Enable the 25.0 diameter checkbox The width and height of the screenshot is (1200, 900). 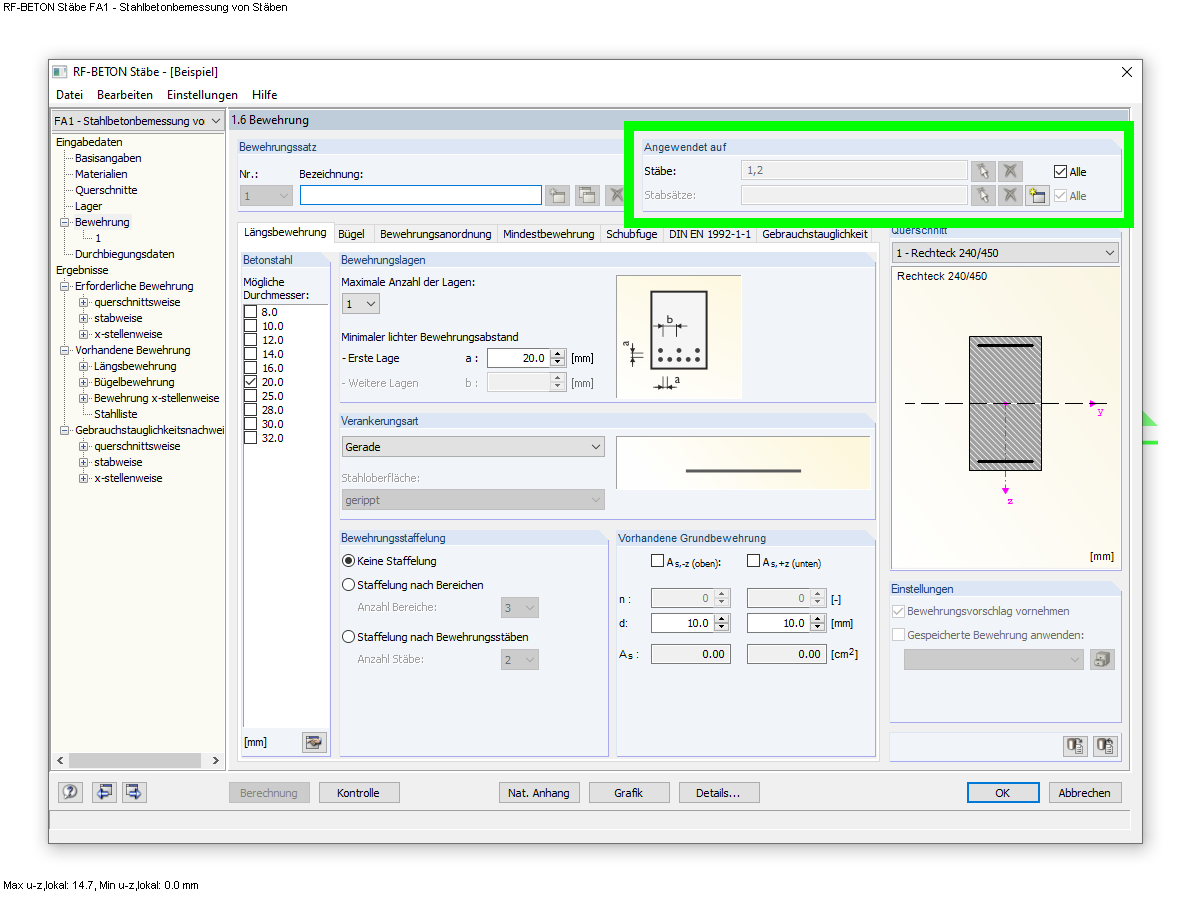click(x=250, y=396)
